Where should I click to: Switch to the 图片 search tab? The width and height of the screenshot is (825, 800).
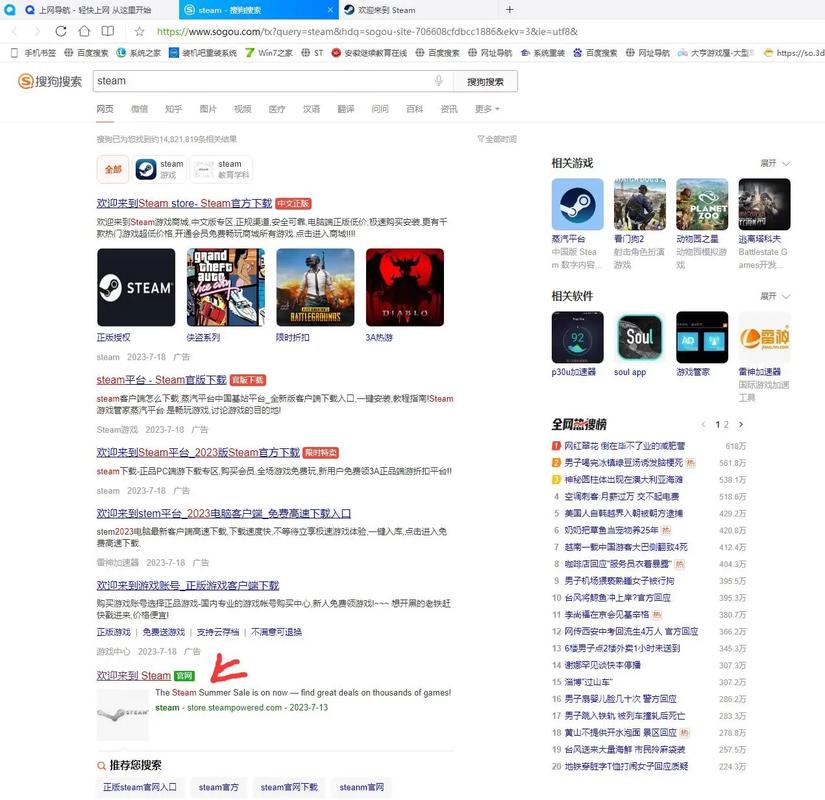208,109
